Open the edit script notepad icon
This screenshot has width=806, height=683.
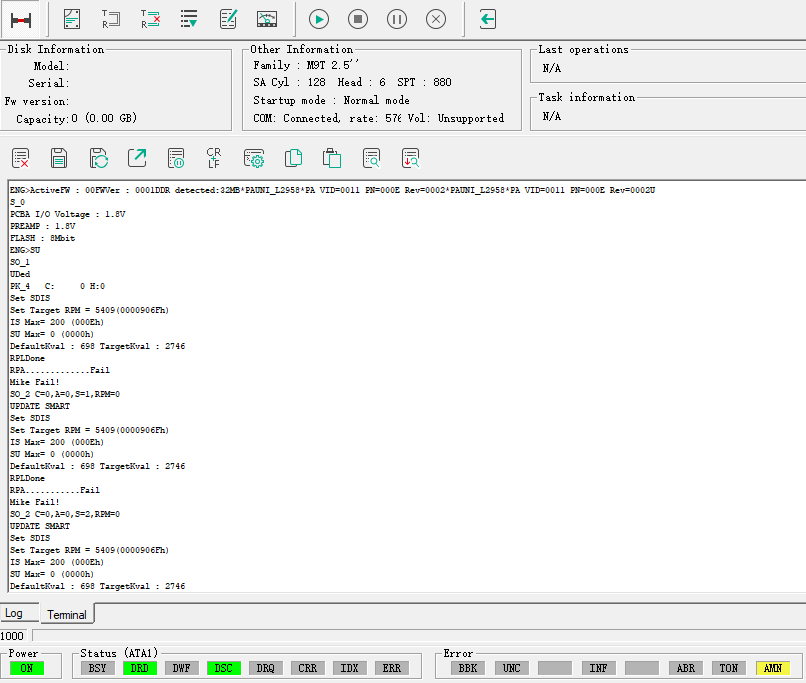point(228,20)
